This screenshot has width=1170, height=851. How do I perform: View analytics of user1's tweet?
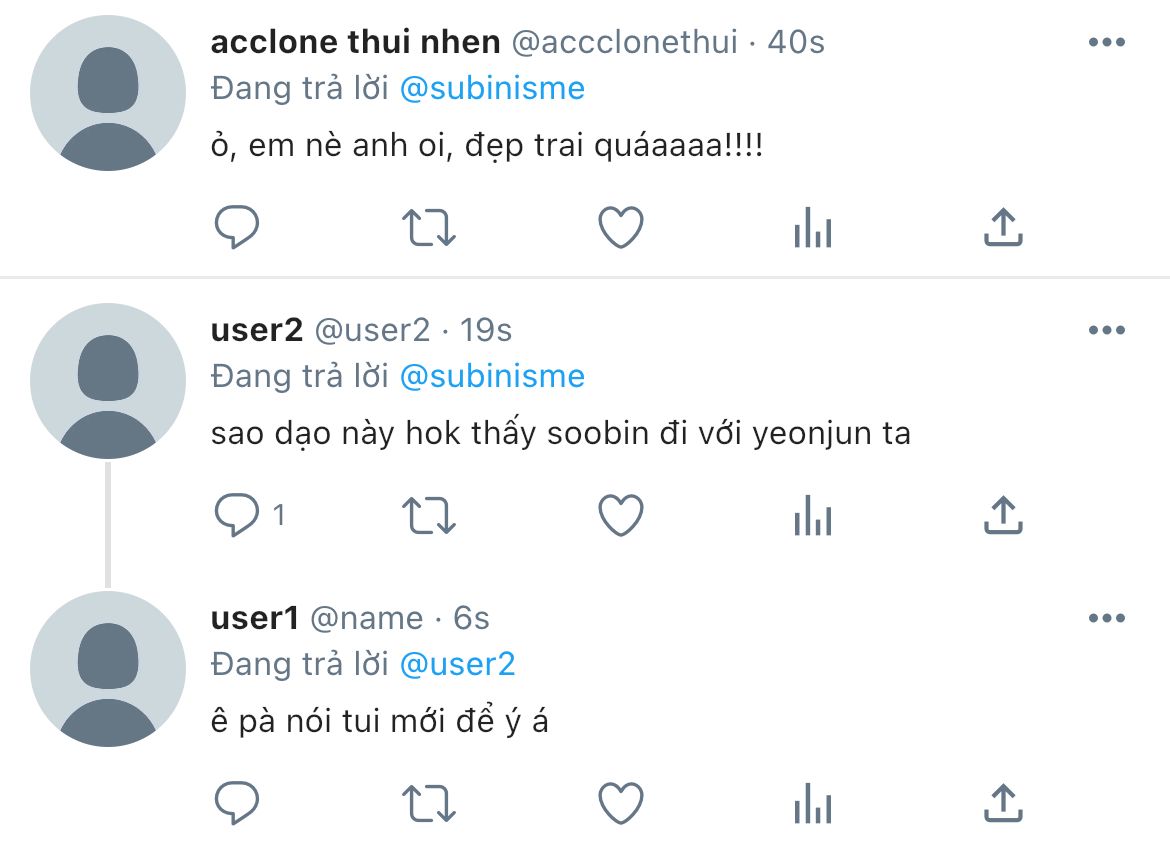pyautogui.click(x=812, y=804)
